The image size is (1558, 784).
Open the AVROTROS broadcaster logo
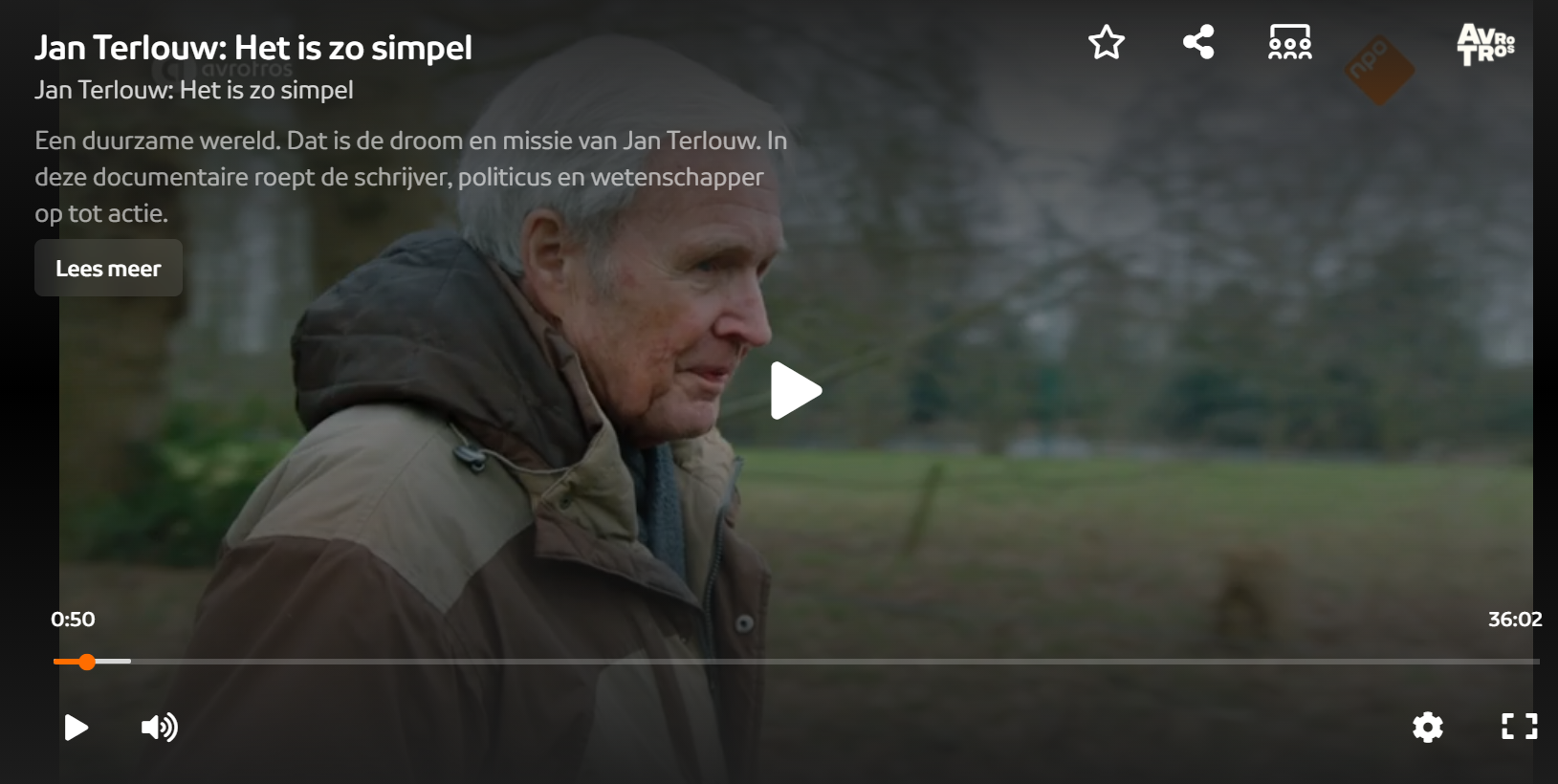pos(1485,44)
